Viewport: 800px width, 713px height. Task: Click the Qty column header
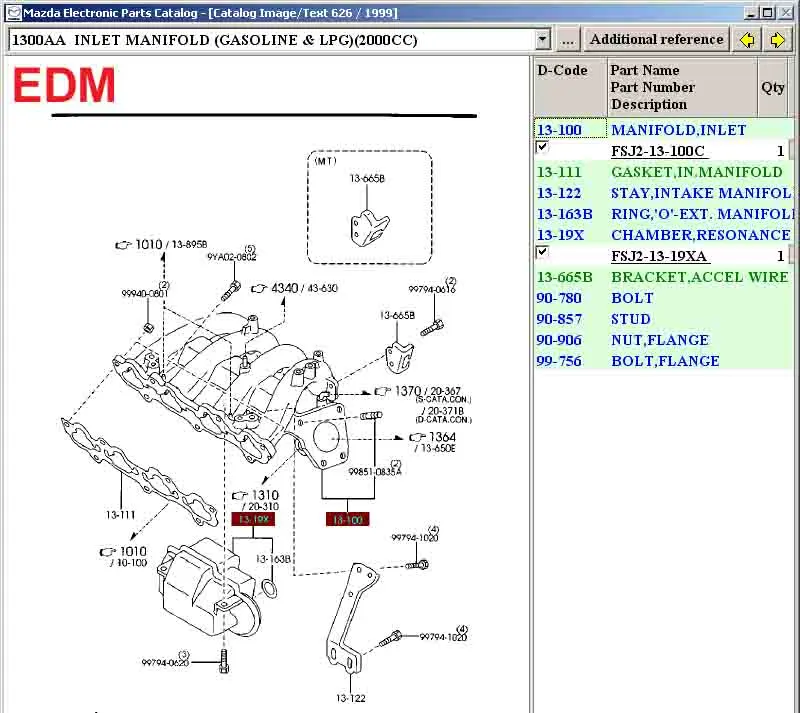773,87
